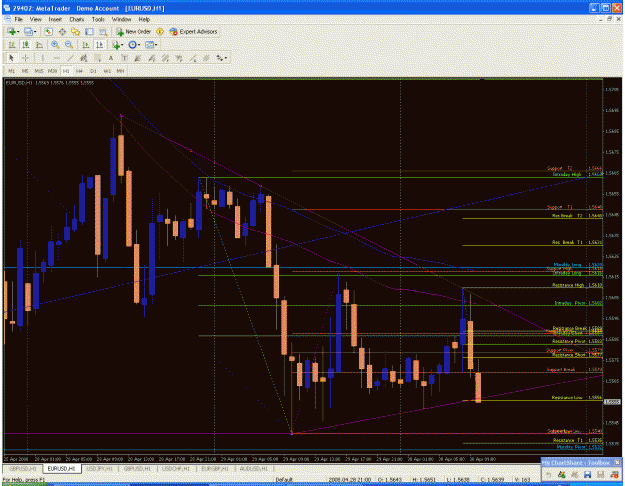
Task: Expand the New Chart dropdown arrow
Action: [18, 32]
